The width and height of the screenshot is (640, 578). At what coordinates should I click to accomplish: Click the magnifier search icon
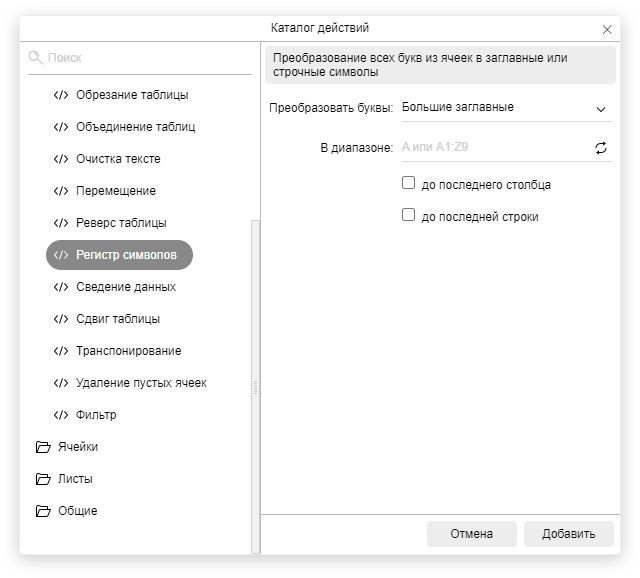(36, 58)
